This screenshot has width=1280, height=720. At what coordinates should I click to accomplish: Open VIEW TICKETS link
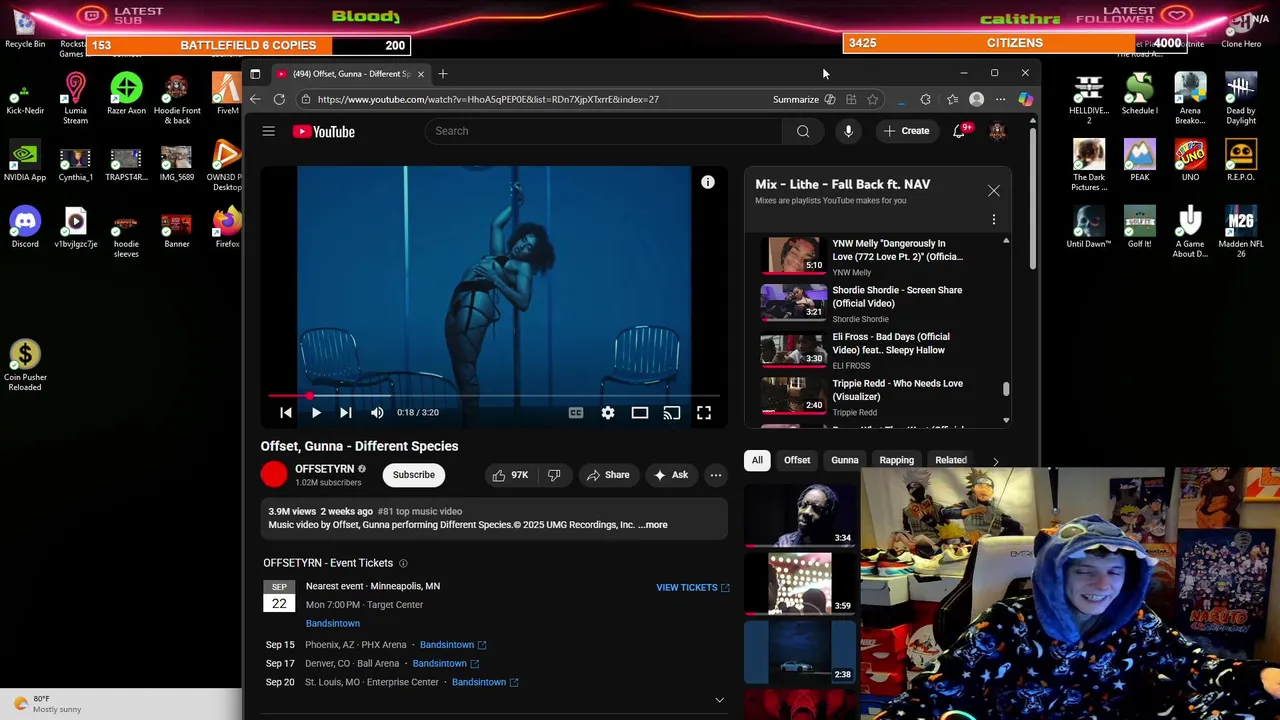point(693,588)
